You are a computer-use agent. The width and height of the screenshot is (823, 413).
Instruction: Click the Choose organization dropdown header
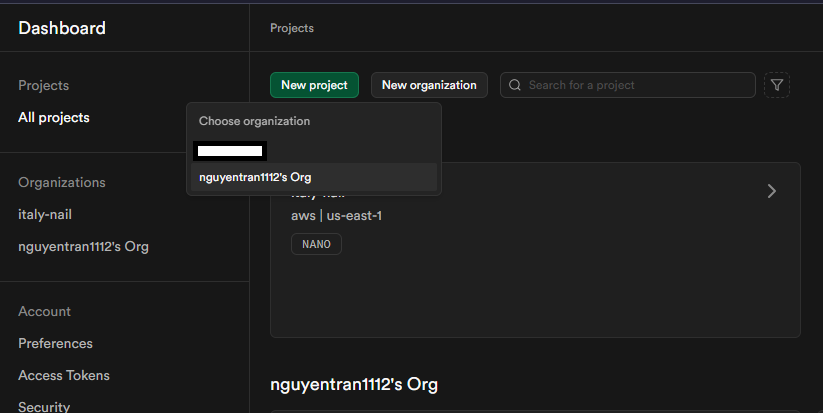(254, 121)
